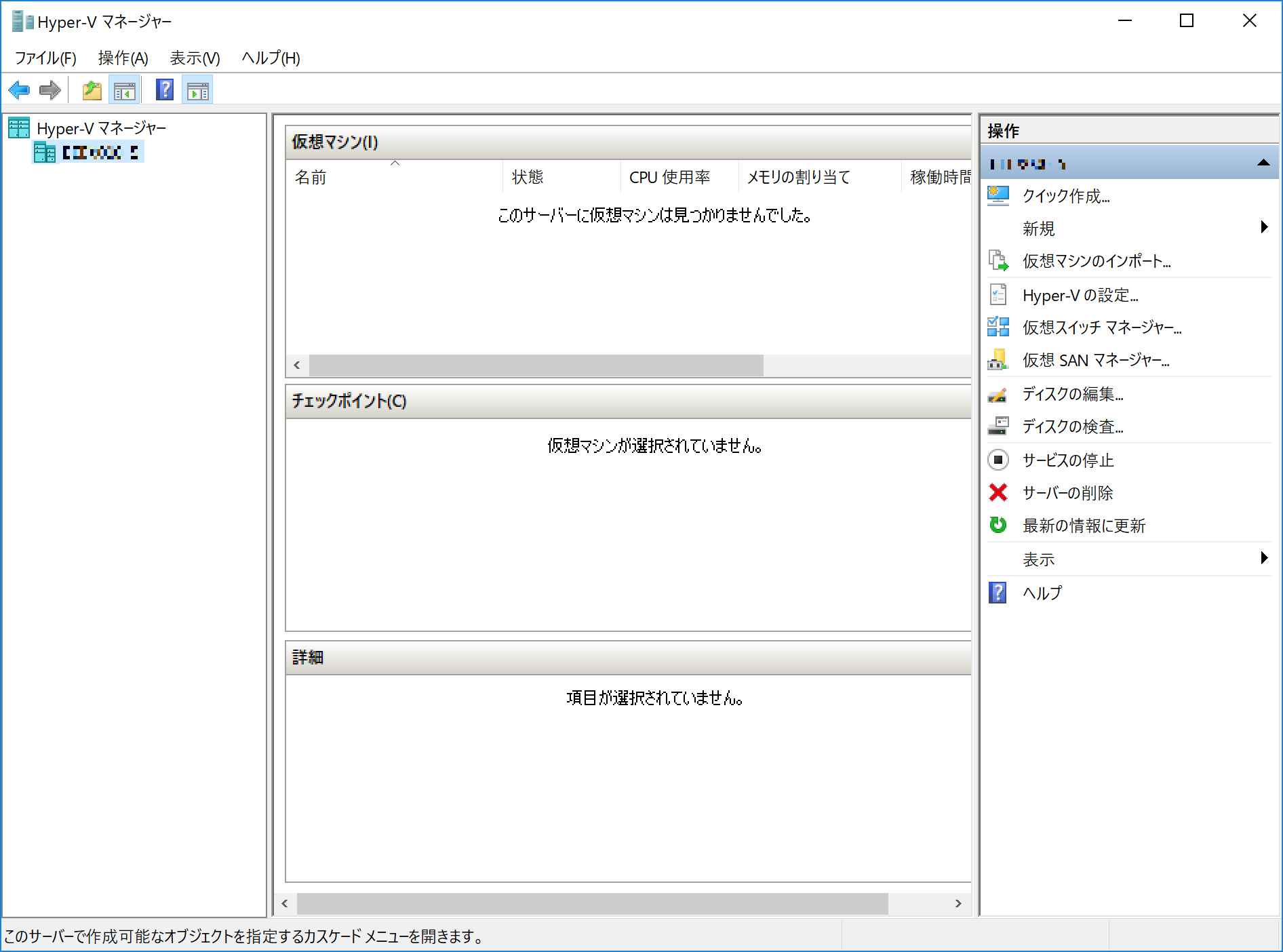The width and height of the screenshot is (1283, 952).
Task: Click the 詳細 section header
Action: pos(629,657)
